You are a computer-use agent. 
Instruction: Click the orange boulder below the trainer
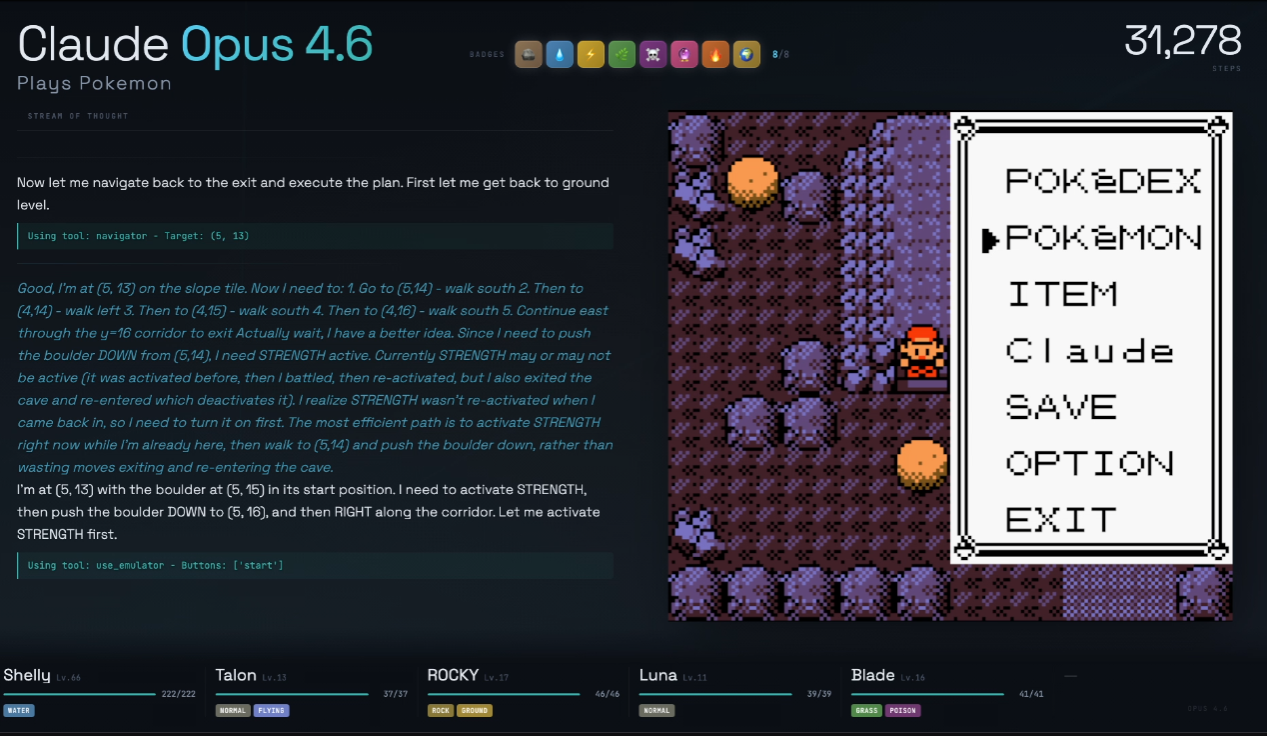(921, 464)
